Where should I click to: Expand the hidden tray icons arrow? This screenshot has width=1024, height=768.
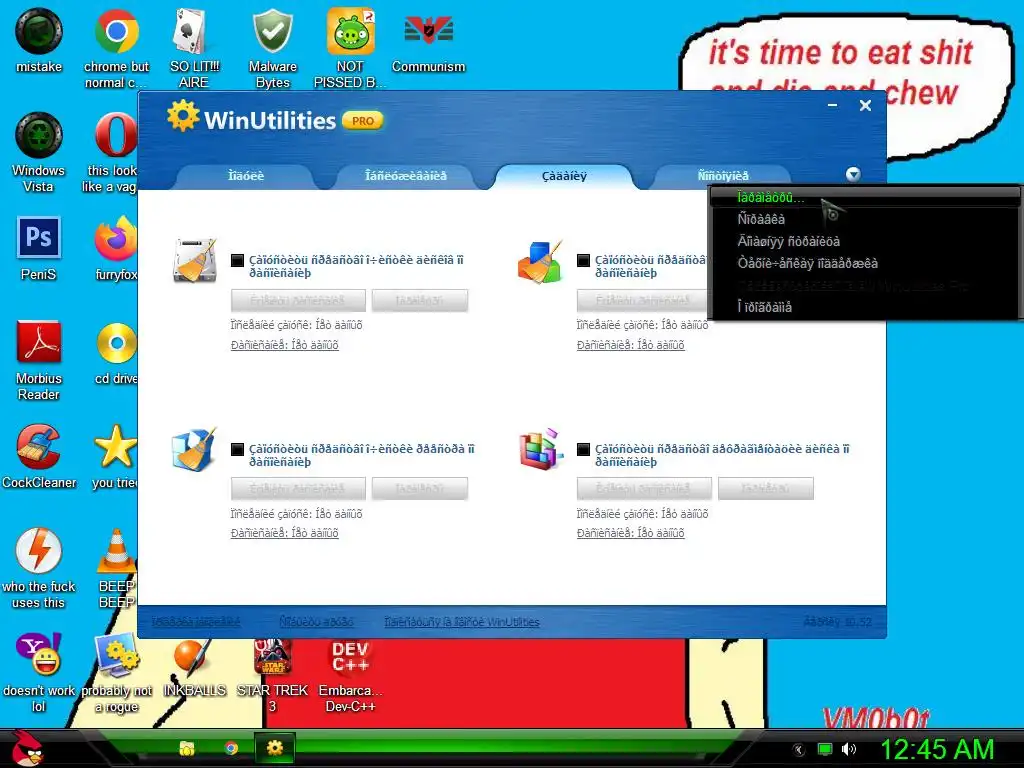pyautogui.click(x=799, y=750)
